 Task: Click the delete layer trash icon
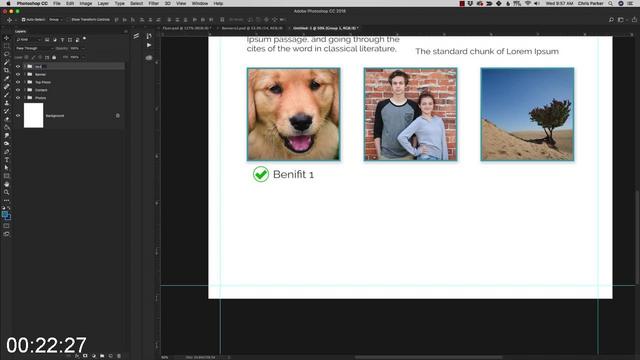[119, 356]
